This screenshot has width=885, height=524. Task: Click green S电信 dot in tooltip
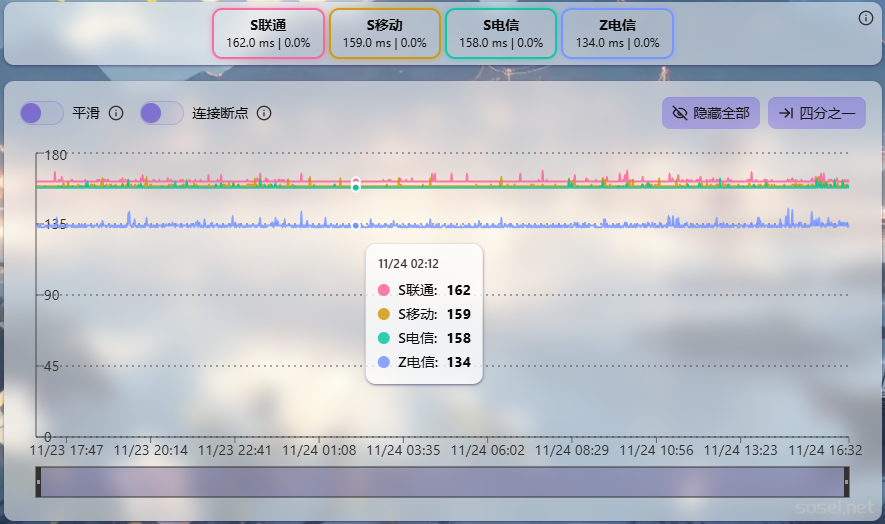click(385, 338)
